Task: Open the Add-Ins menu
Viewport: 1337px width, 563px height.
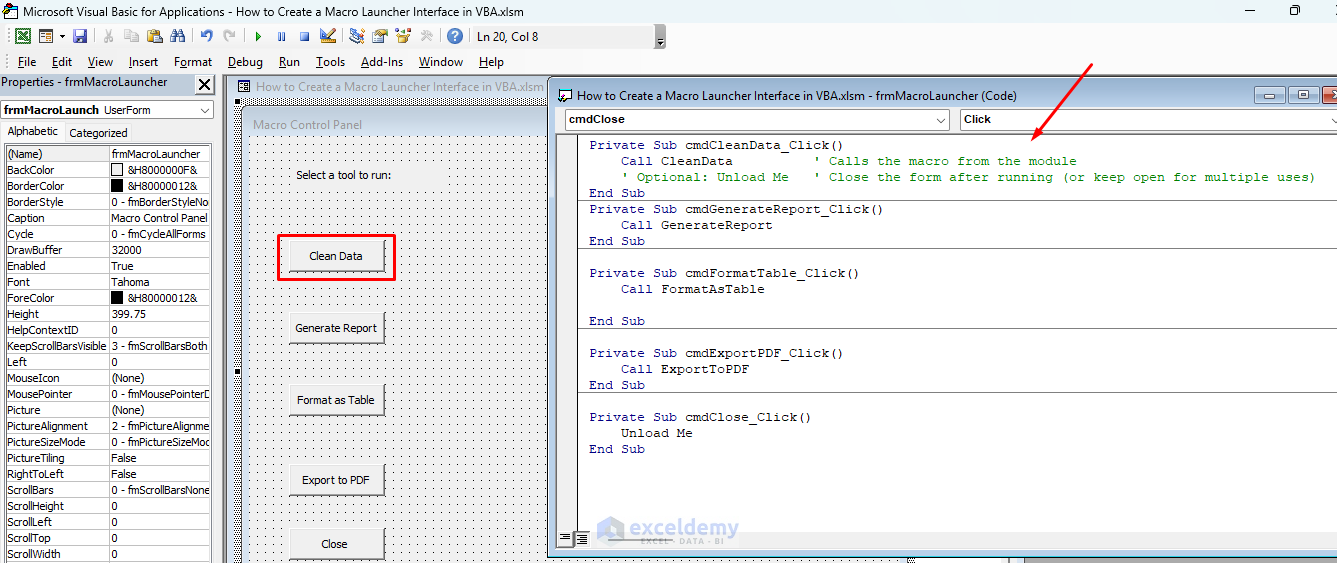Action: point(382,62)
